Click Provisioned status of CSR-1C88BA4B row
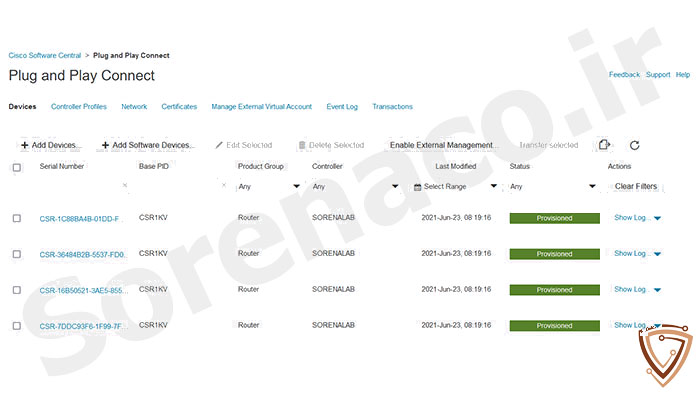The width and height of the screenshot is (700, 394). pyautogui.click(x=554, y=218)
